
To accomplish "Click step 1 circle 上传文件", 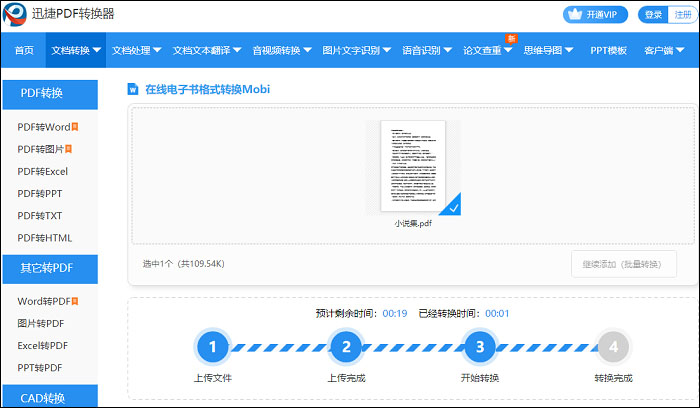I will pos(212,346).
